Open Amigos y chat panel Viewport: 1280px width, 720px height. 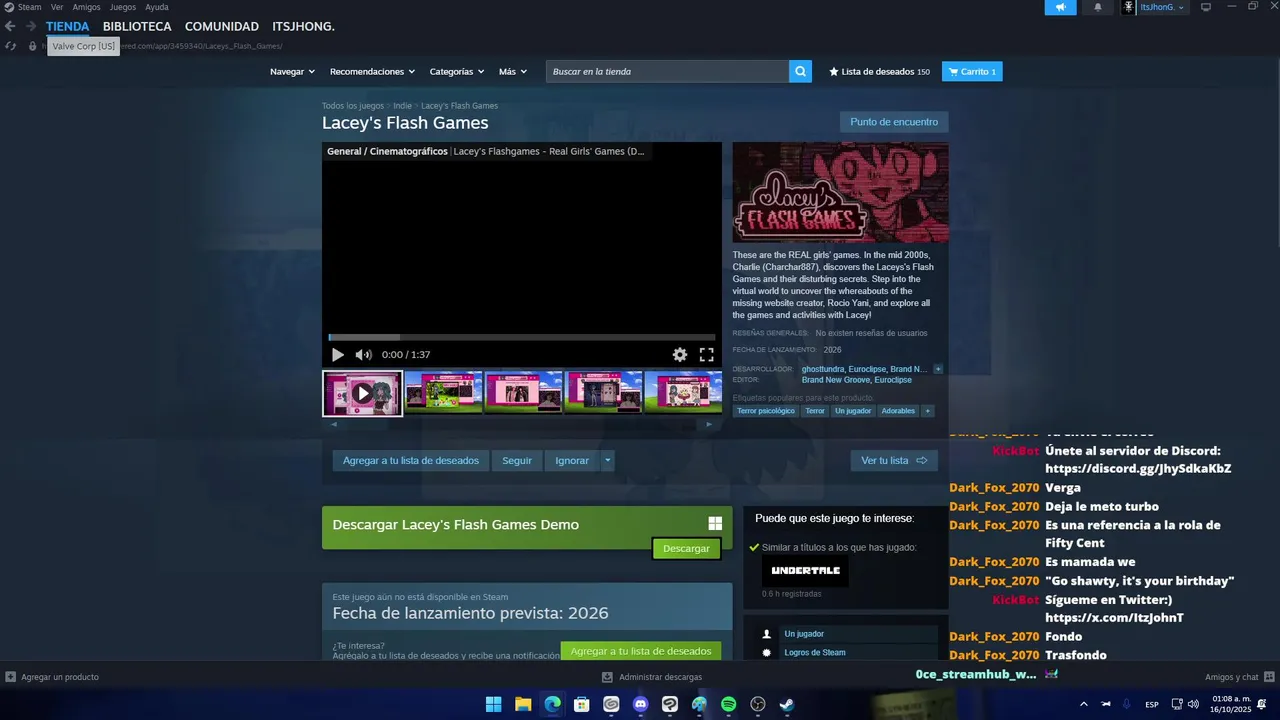tap(1238, 677)
